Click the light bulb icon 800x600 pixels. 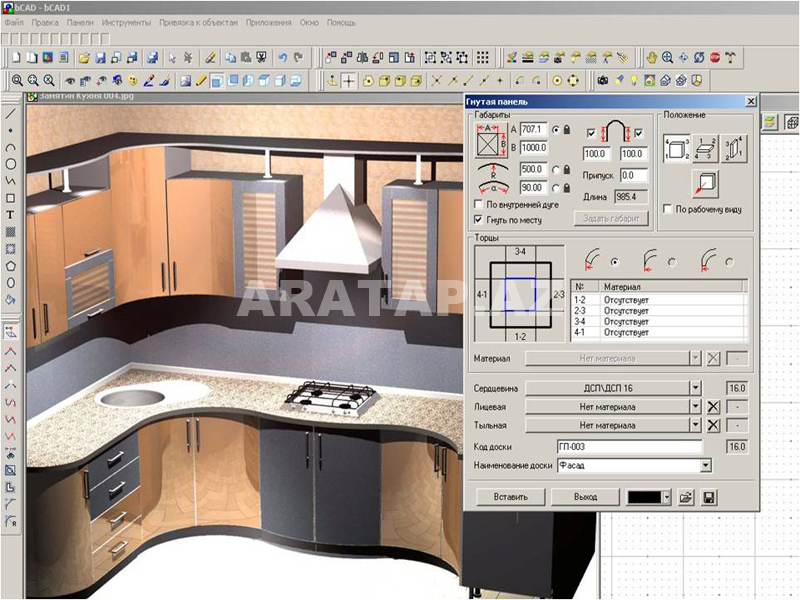[x=634, y=81]
